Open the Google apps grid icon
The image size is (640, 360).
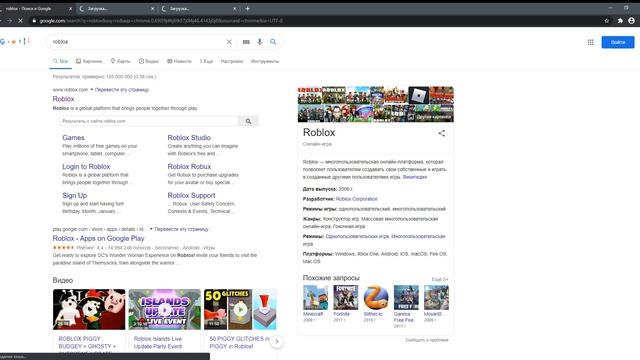590,42
